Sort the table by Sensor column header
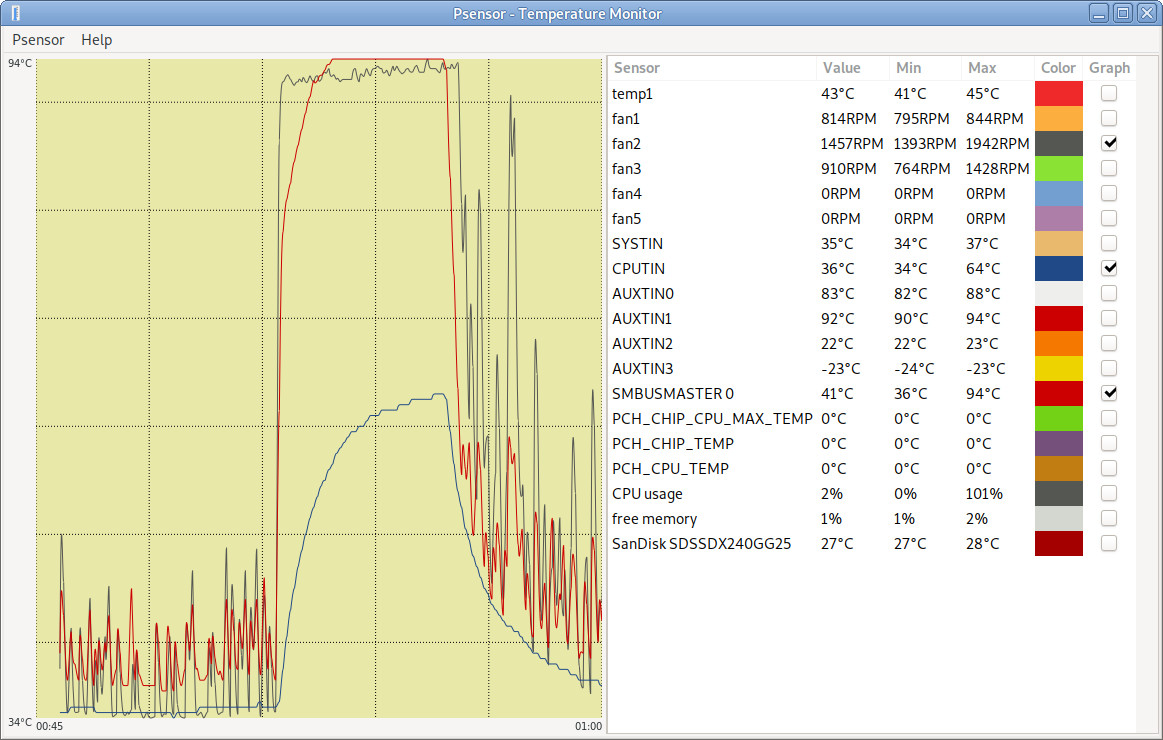The image size is (1163, 740). pos(712,68)
